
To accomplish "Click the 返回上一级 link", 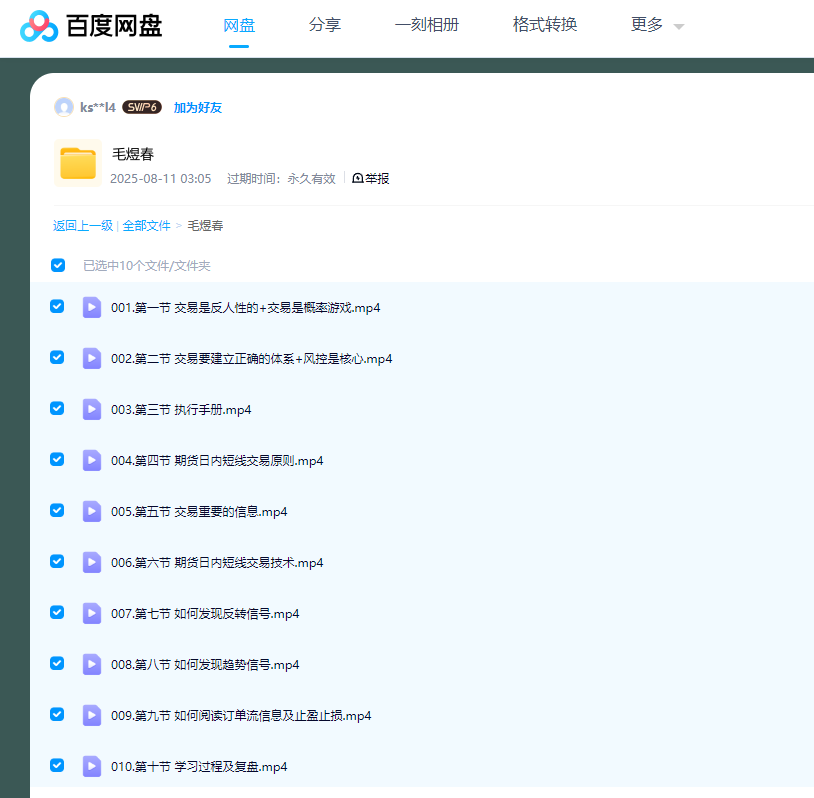I will tap(83, 226).
